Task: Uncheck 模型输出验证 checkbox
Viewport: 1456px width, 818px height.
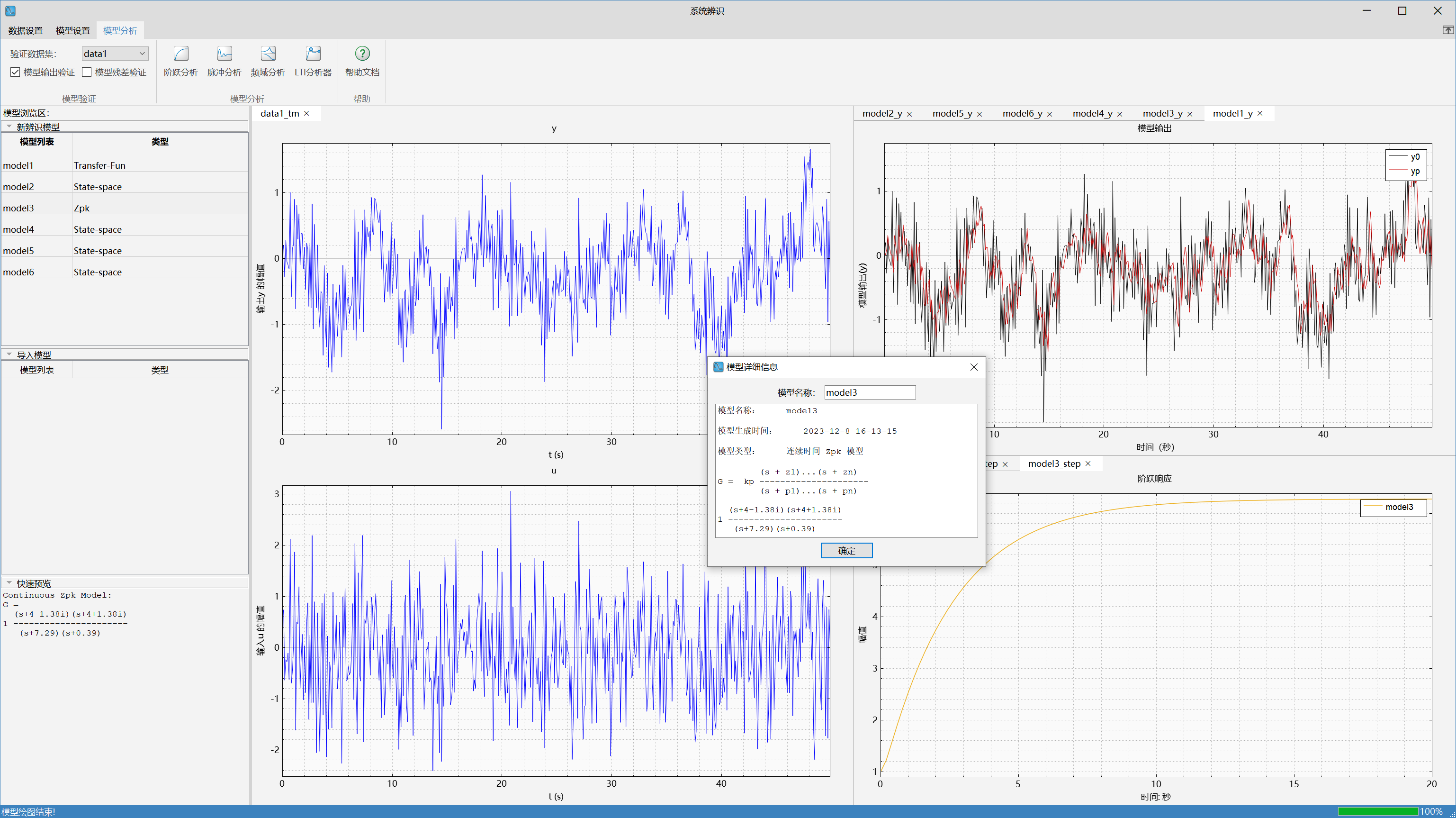Action: [15, 73]
